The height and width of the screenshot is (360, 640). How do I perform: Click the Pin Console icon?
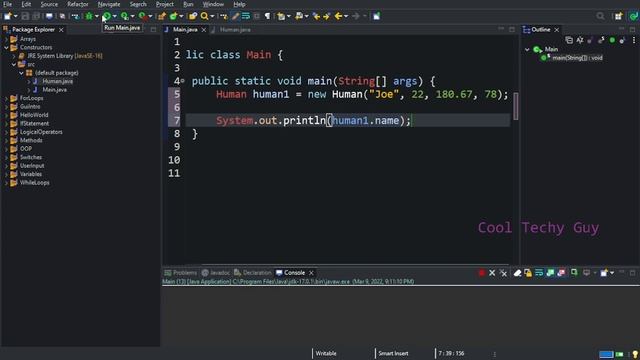coord(574,273)
